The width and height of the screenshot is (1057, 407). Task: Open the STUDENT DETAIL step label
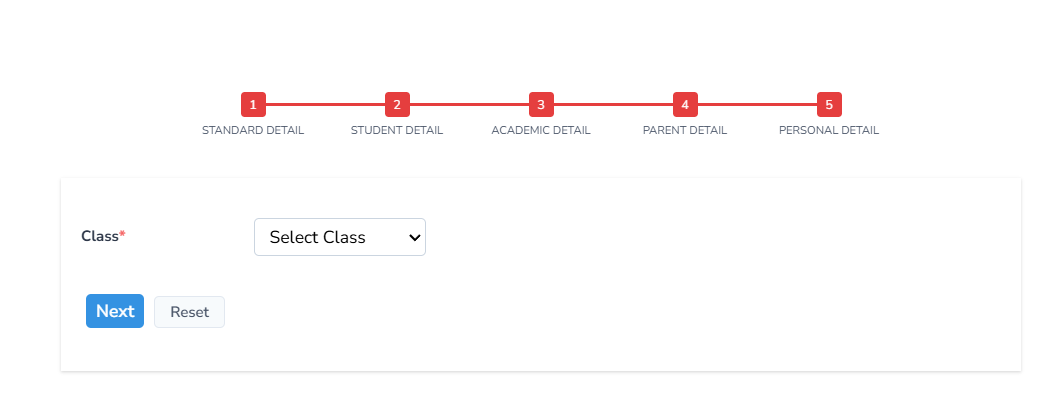pyautogui.click(x=397, y=131)
